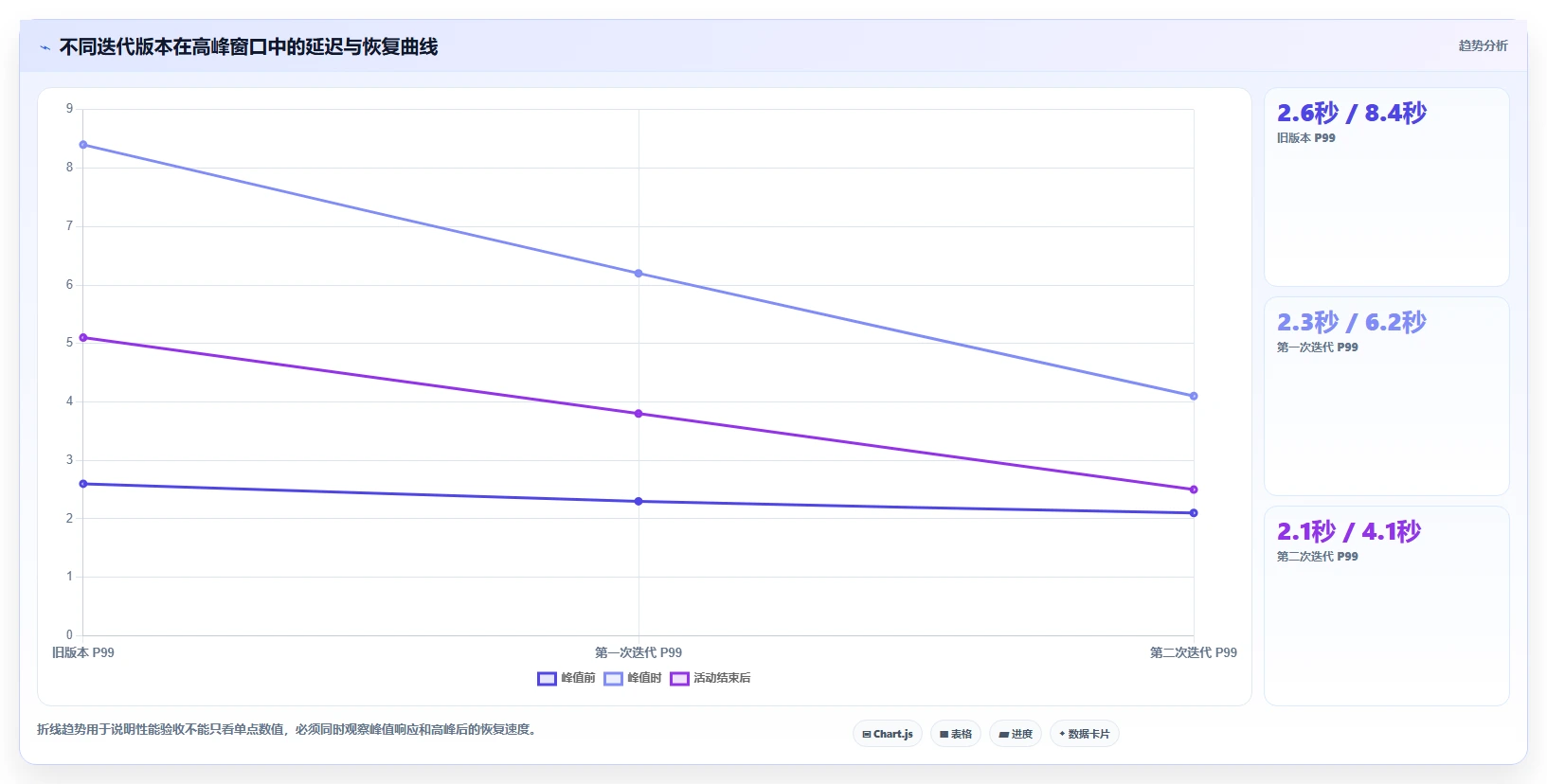Click the y-axis label 0
Screen dimensions: 1547x784
69,635
